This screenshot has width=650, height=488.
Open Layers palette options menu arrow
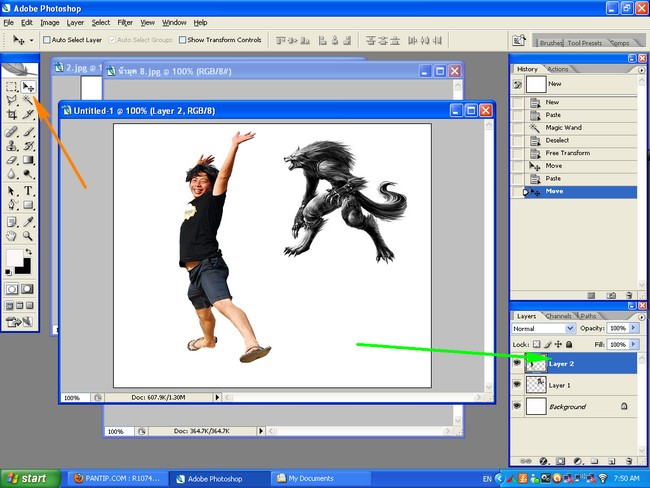642,317
